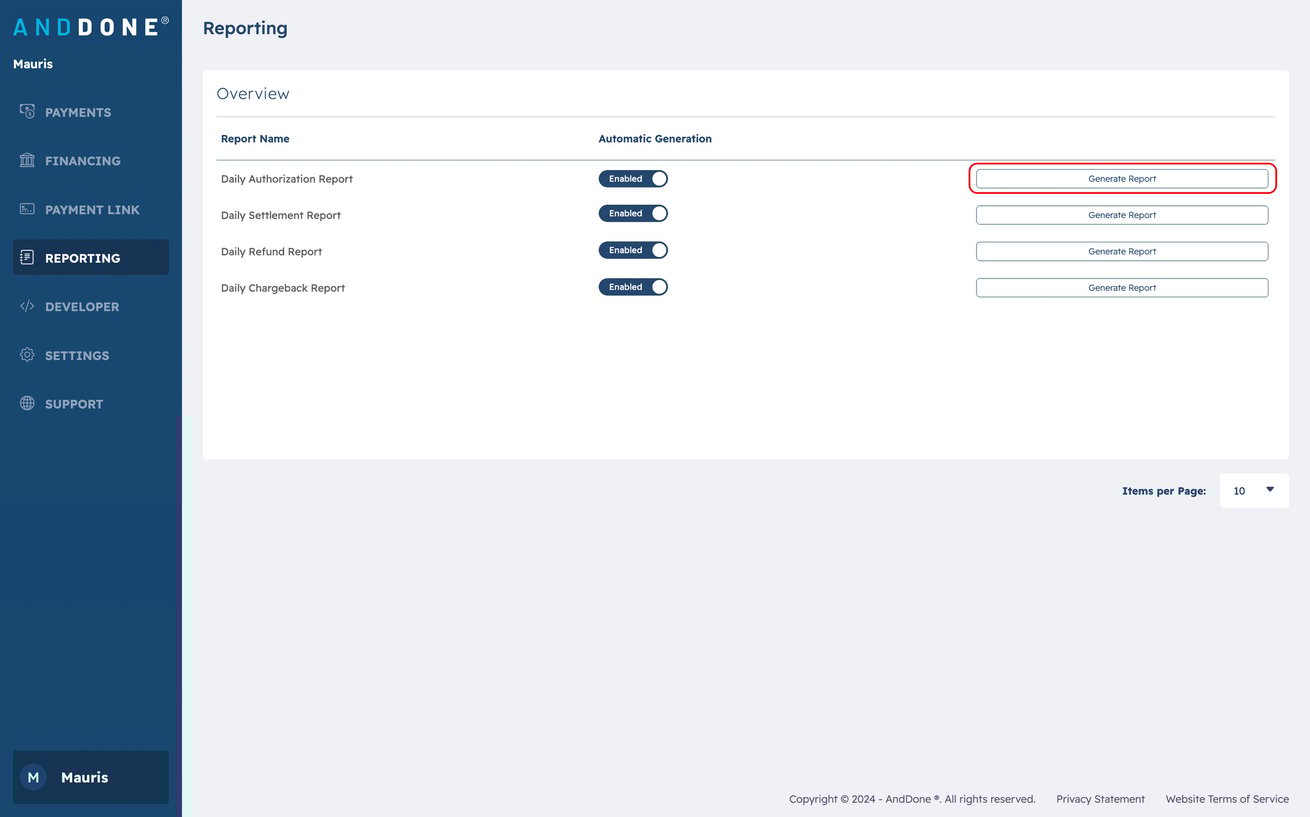1310x817 pixels.
Task: Expand the page size selector showing 10
Action: (1253, 490)
